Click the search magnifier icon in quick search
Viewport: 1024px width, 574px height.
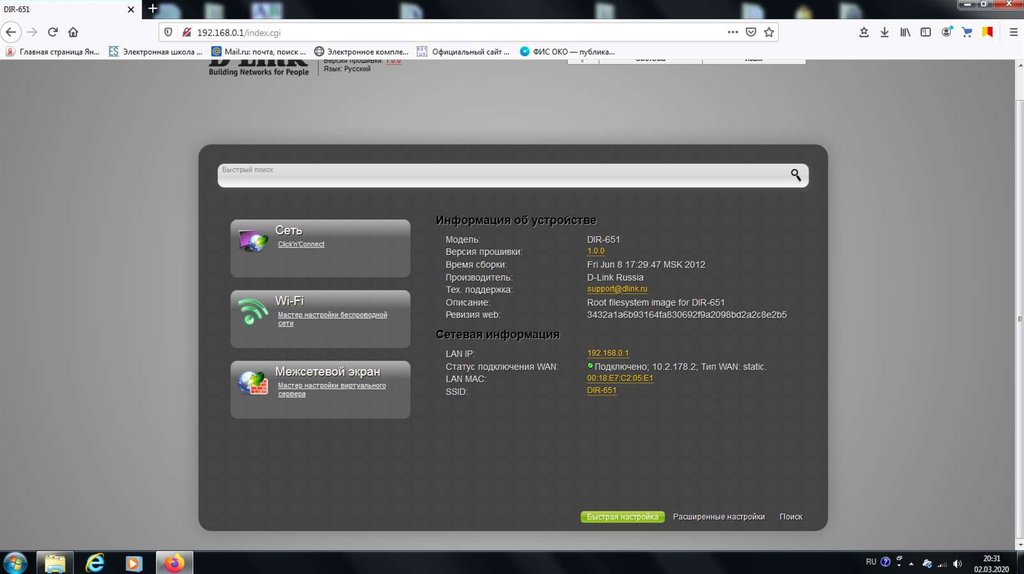796,175
